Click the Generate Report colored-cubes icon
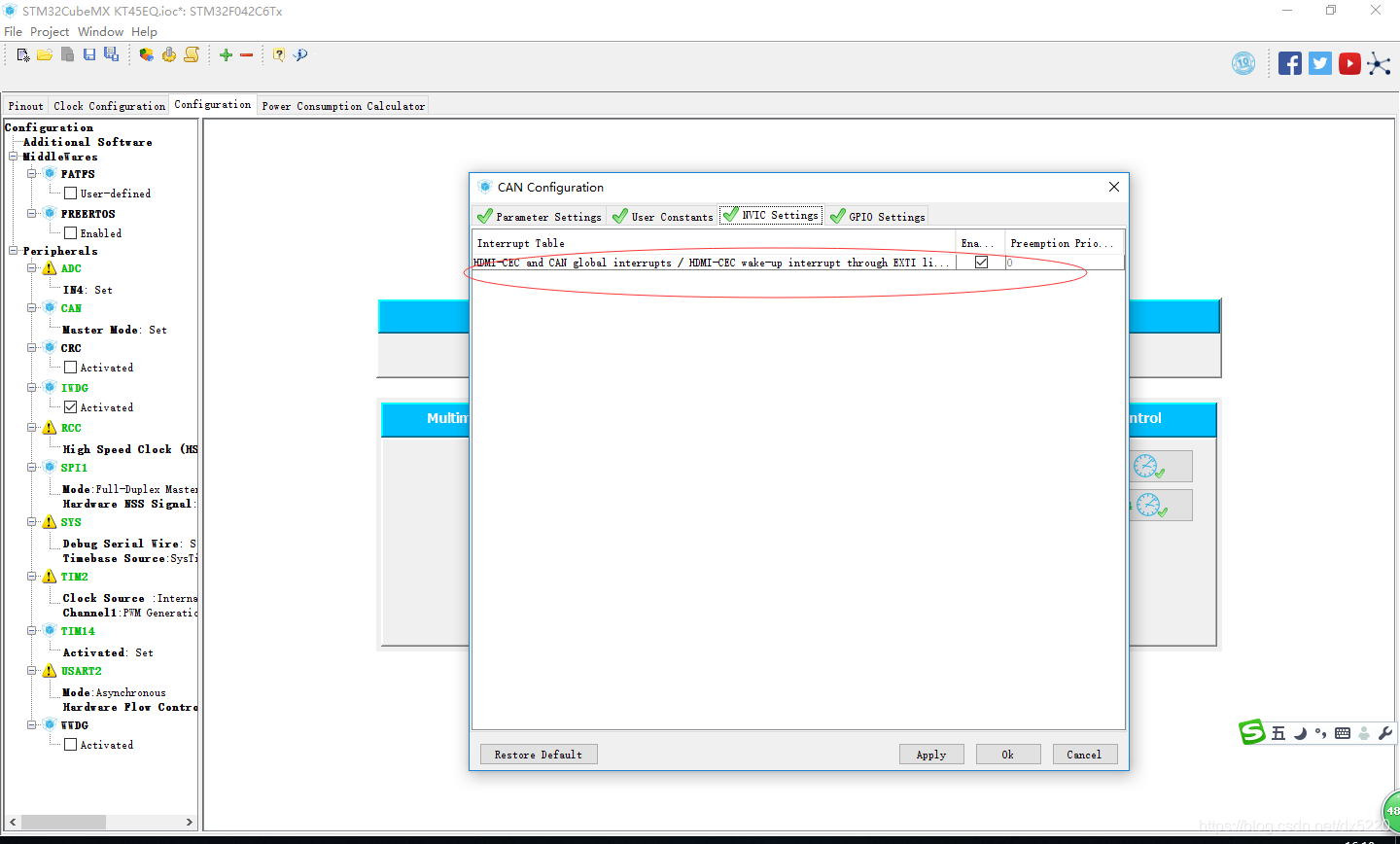The width and height of the screenshot is (1400, 844). (146, 54)
